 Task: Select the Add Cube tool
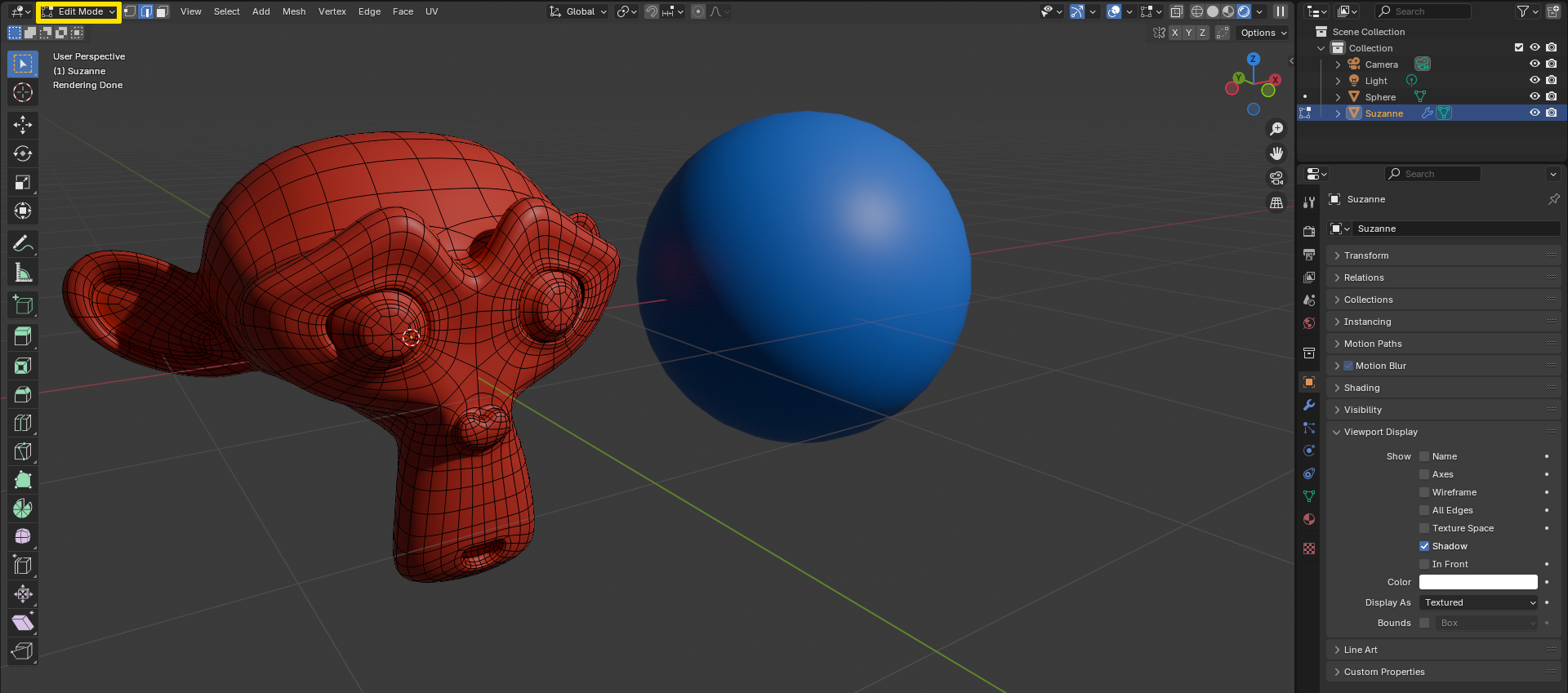(x=23, y=304)
